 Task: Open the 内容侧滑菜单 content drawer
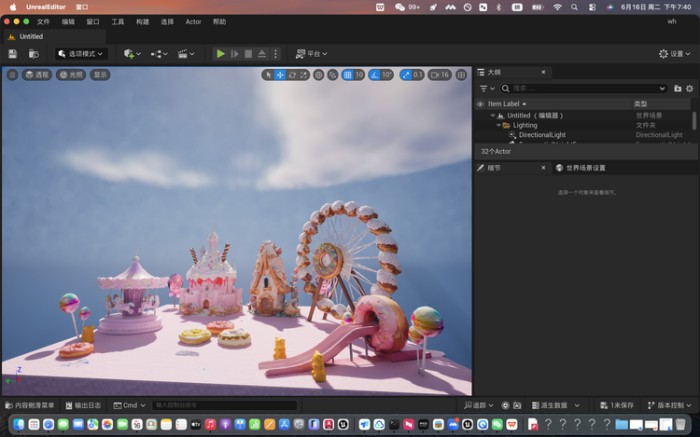point(29,405)
